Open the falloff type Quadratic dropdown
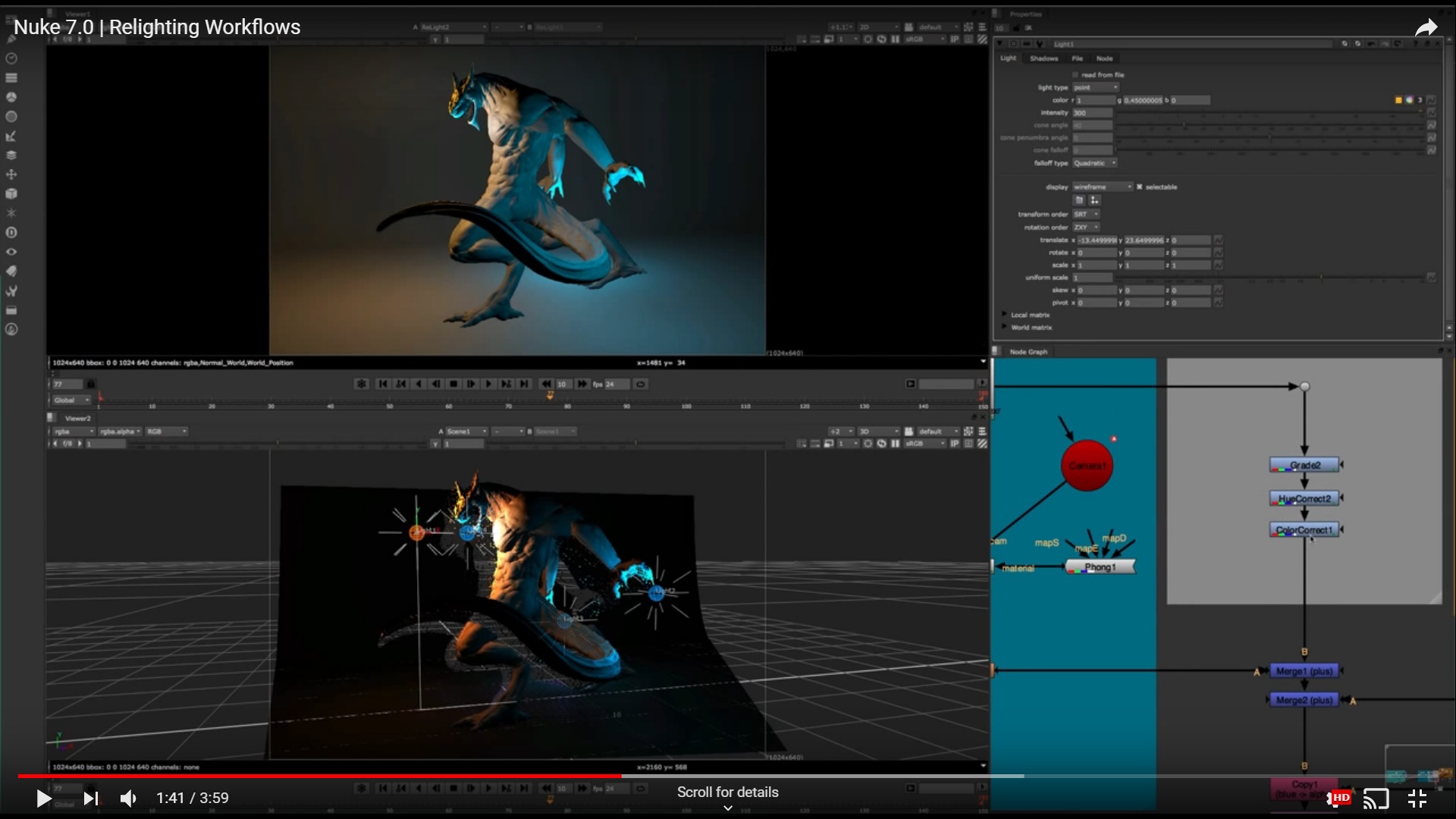This screenshot has height=819, width=1456. point(1095,163)
